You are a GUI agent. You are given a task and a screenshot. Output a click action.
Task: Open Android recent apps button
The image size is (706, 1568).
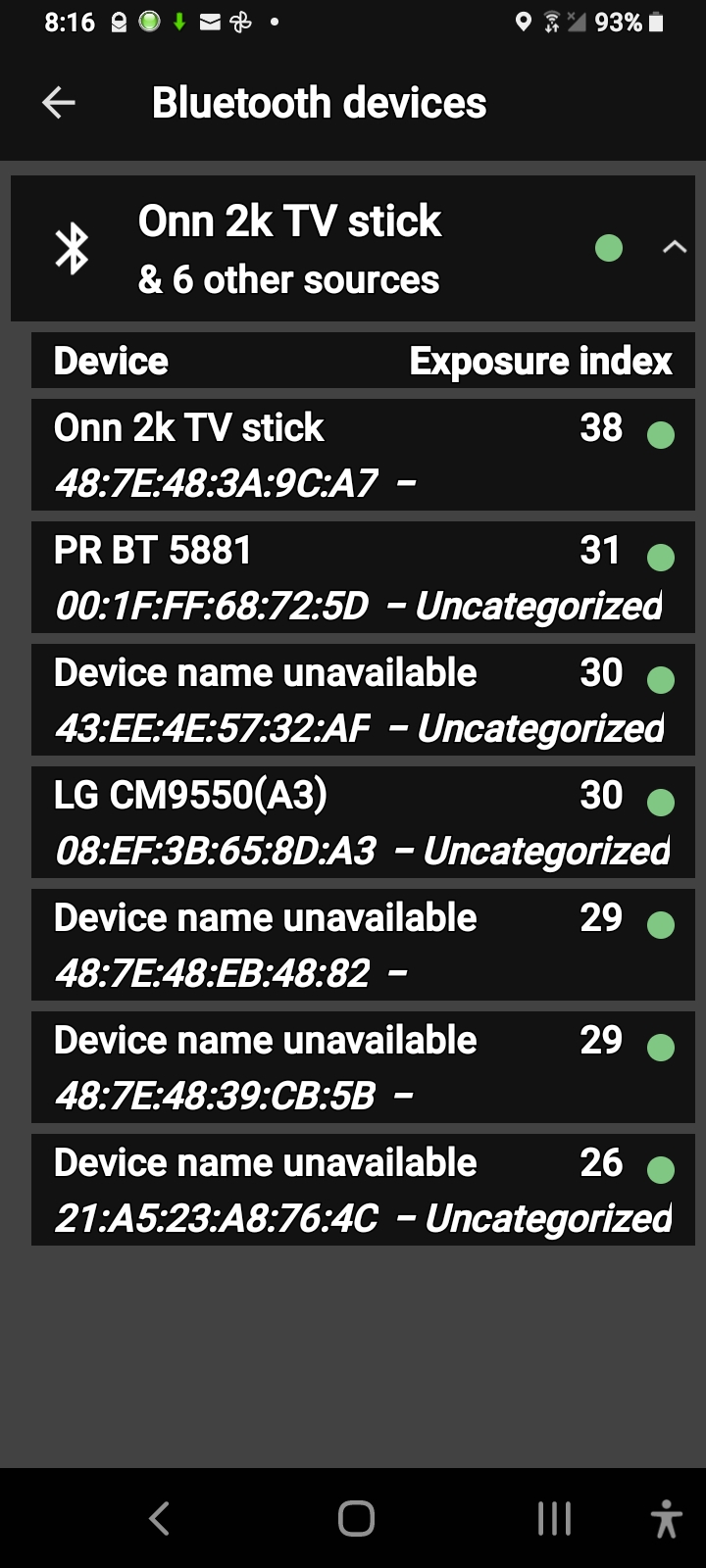[554, 1519]
